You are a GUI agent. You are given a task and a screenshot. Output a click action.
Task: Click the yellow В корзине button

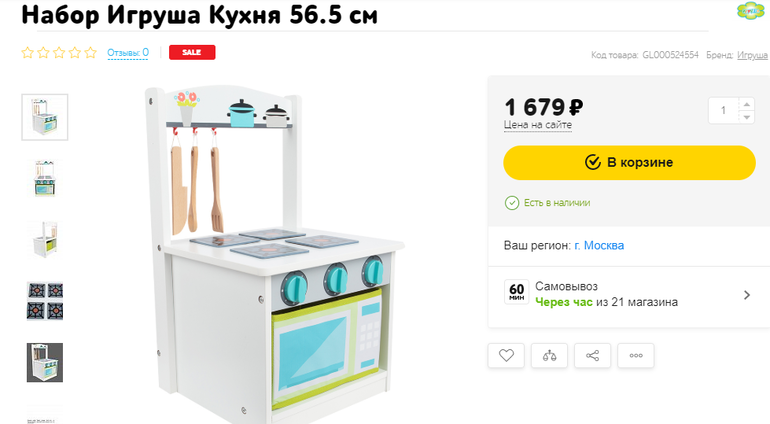629,163
